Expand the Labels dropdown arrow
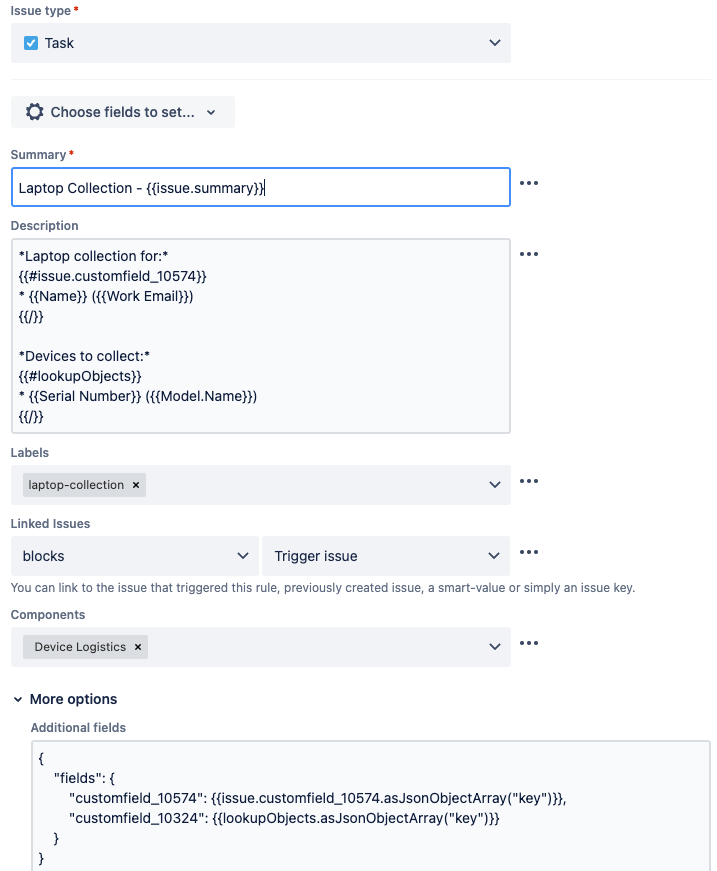The height and width of the screenshot is (871, 717). 494,485
